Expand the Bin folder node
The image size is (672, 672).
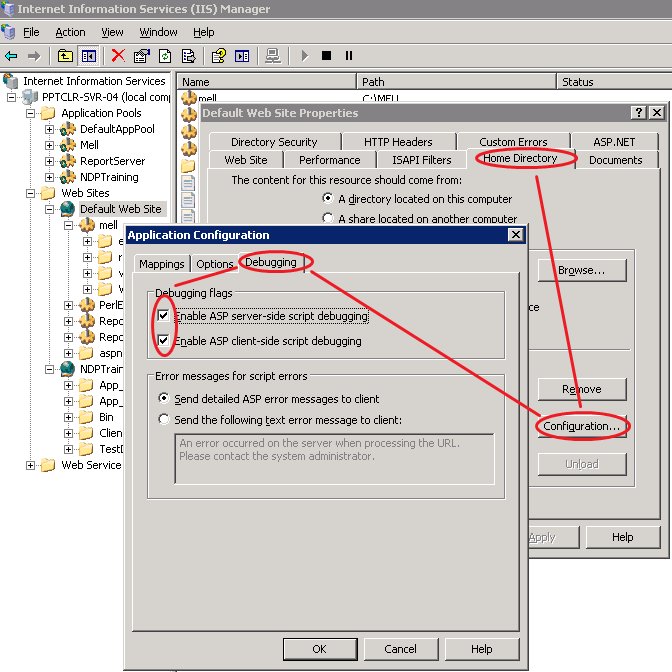[x=68, y=417]
